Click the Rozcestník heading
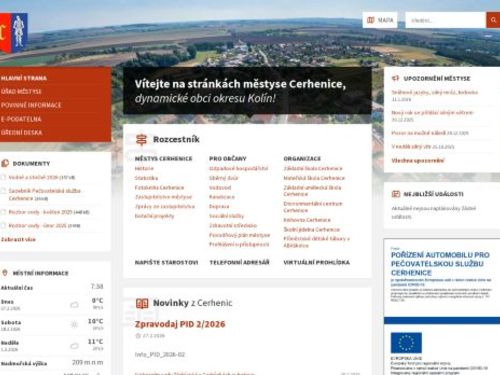500x375 pixels. (x=176, y=139)
